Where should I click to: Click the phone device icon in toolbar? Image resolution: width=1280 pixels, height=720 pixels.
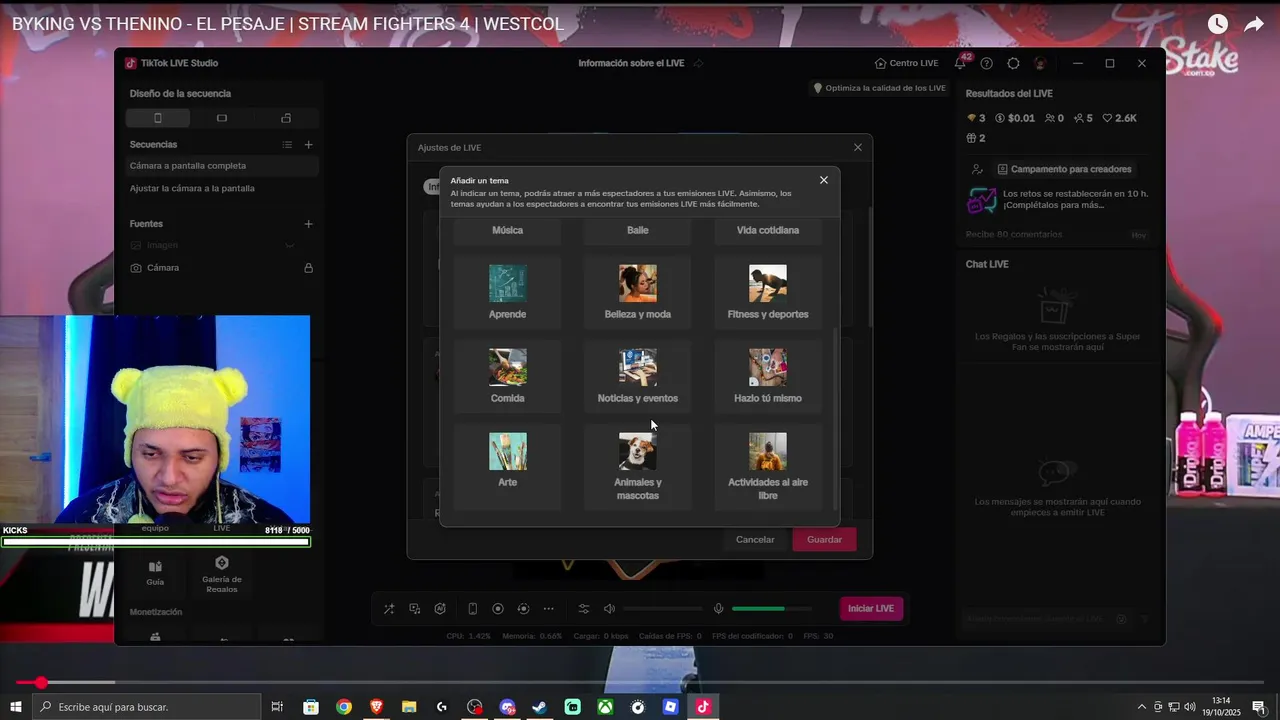[x=473, y=609]
